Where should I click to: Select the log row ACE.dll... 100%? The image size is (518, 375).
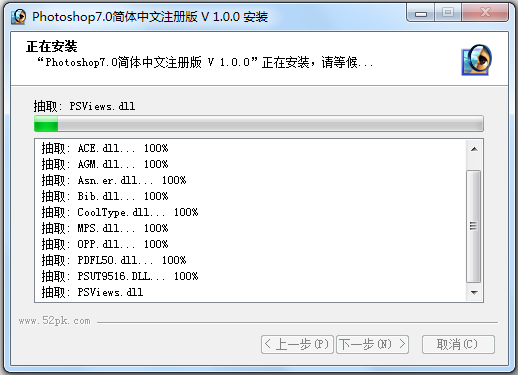[x=105, y=148]
